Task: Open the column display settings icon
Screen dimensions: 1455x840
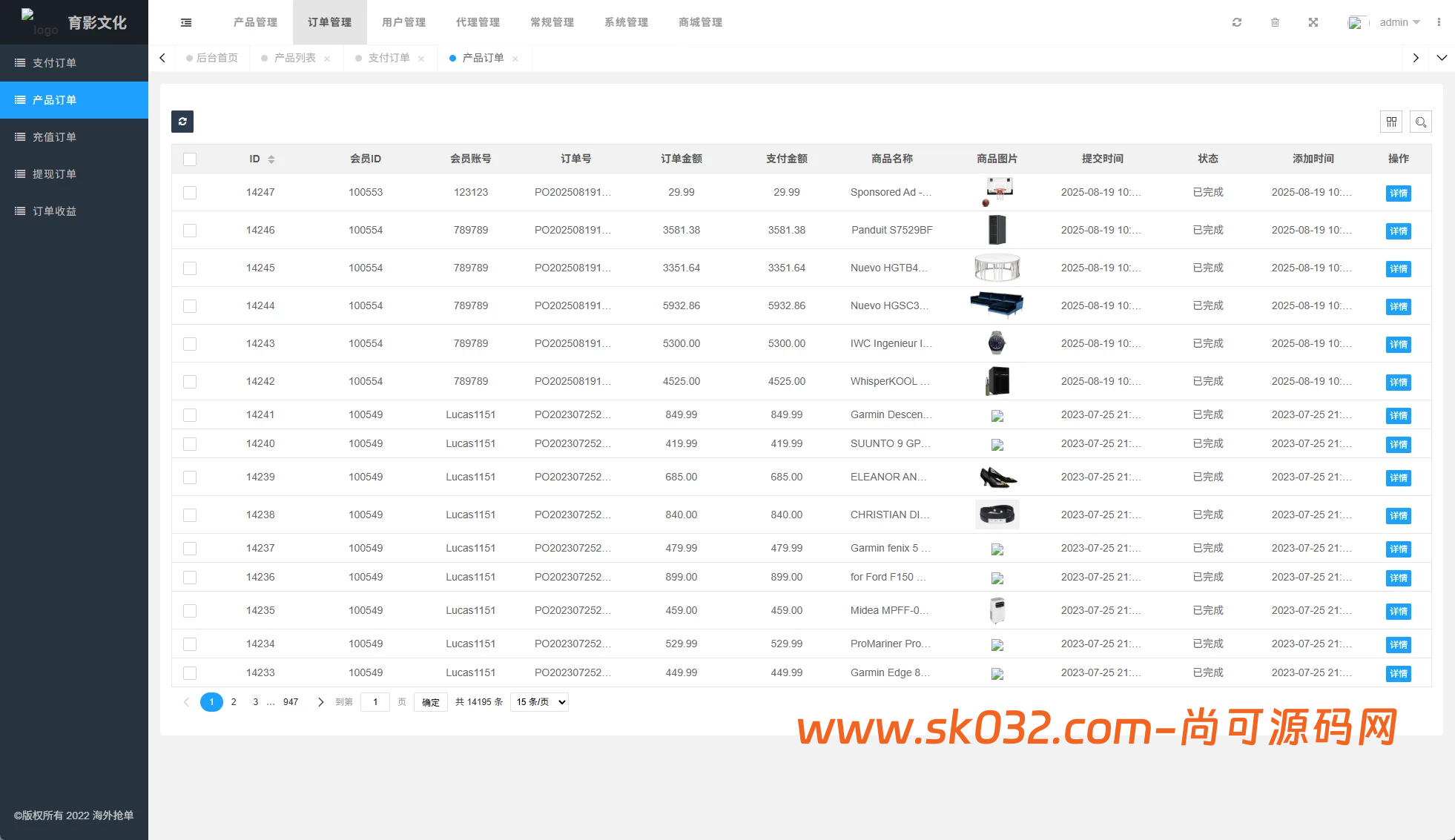Action: coord(1391,122)
